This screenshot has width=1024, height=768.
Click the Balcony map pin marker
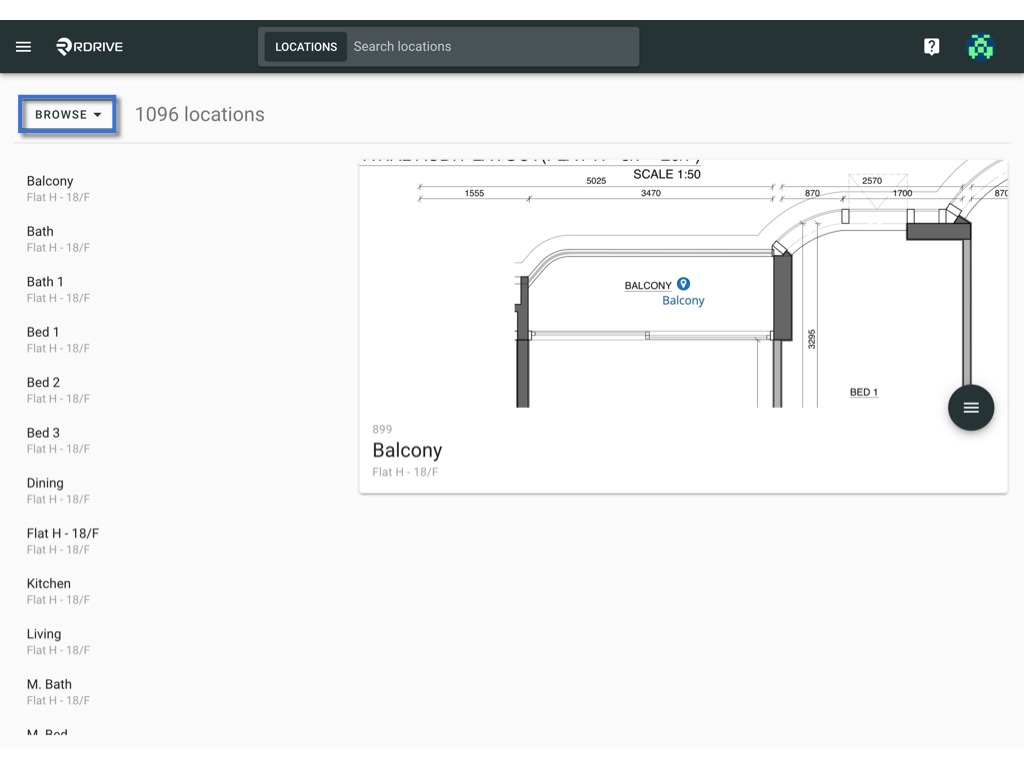tap(683, 283)
